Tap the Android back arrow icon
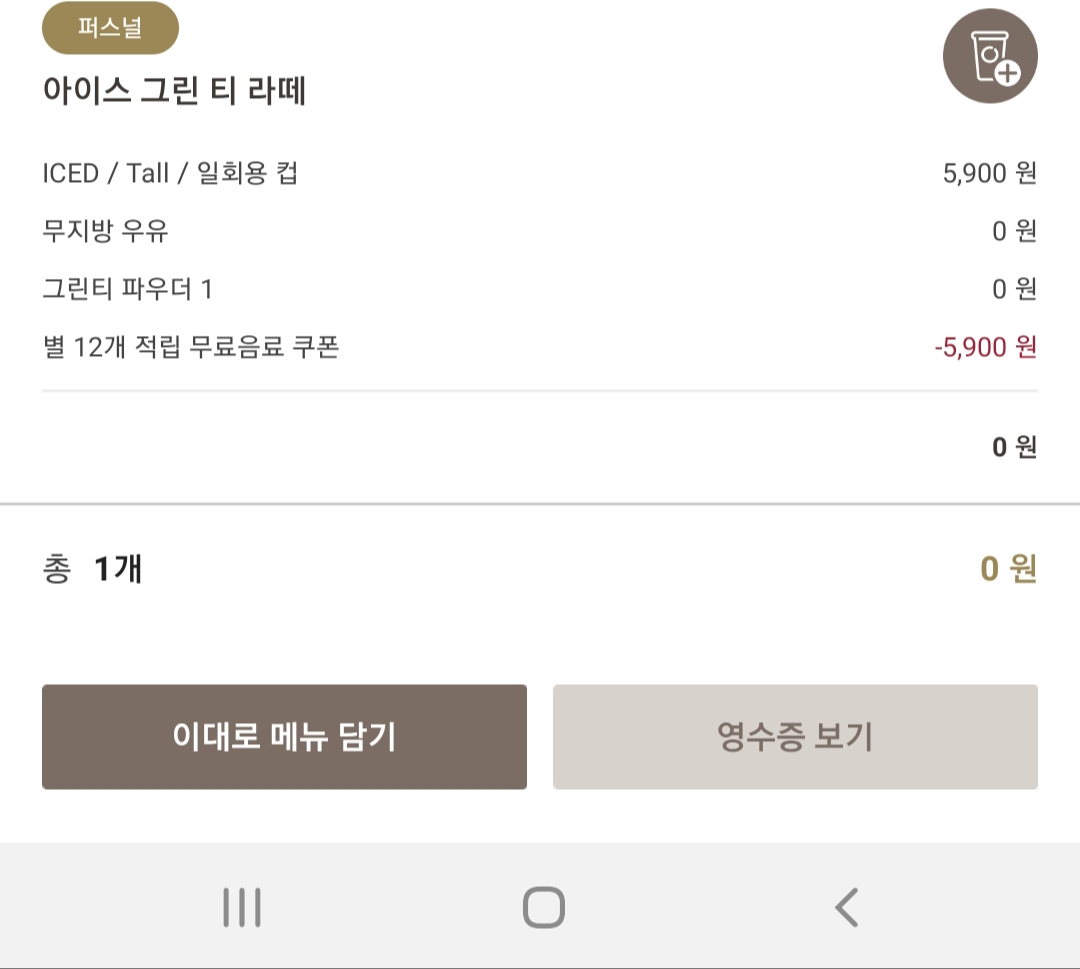1080x969 pixels. (847, 907)
